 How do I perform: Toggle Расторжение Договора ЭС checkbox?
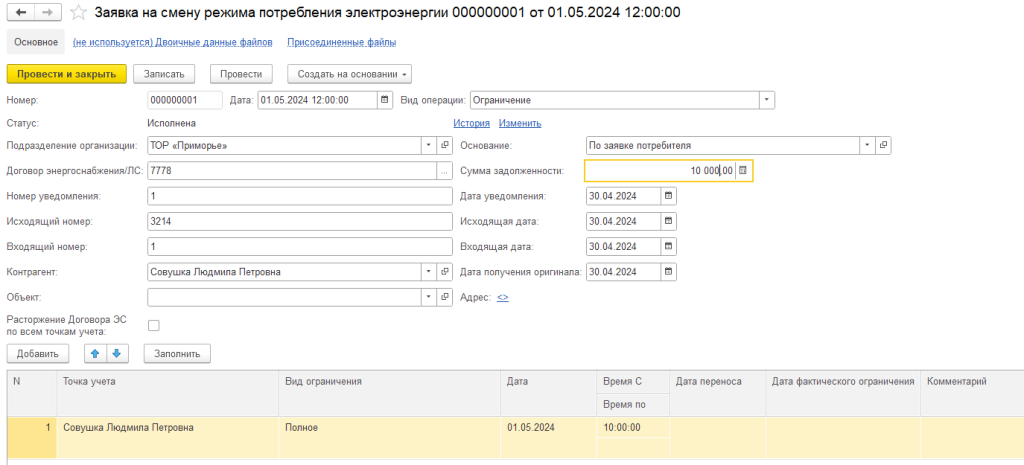[x=153, y=324]
